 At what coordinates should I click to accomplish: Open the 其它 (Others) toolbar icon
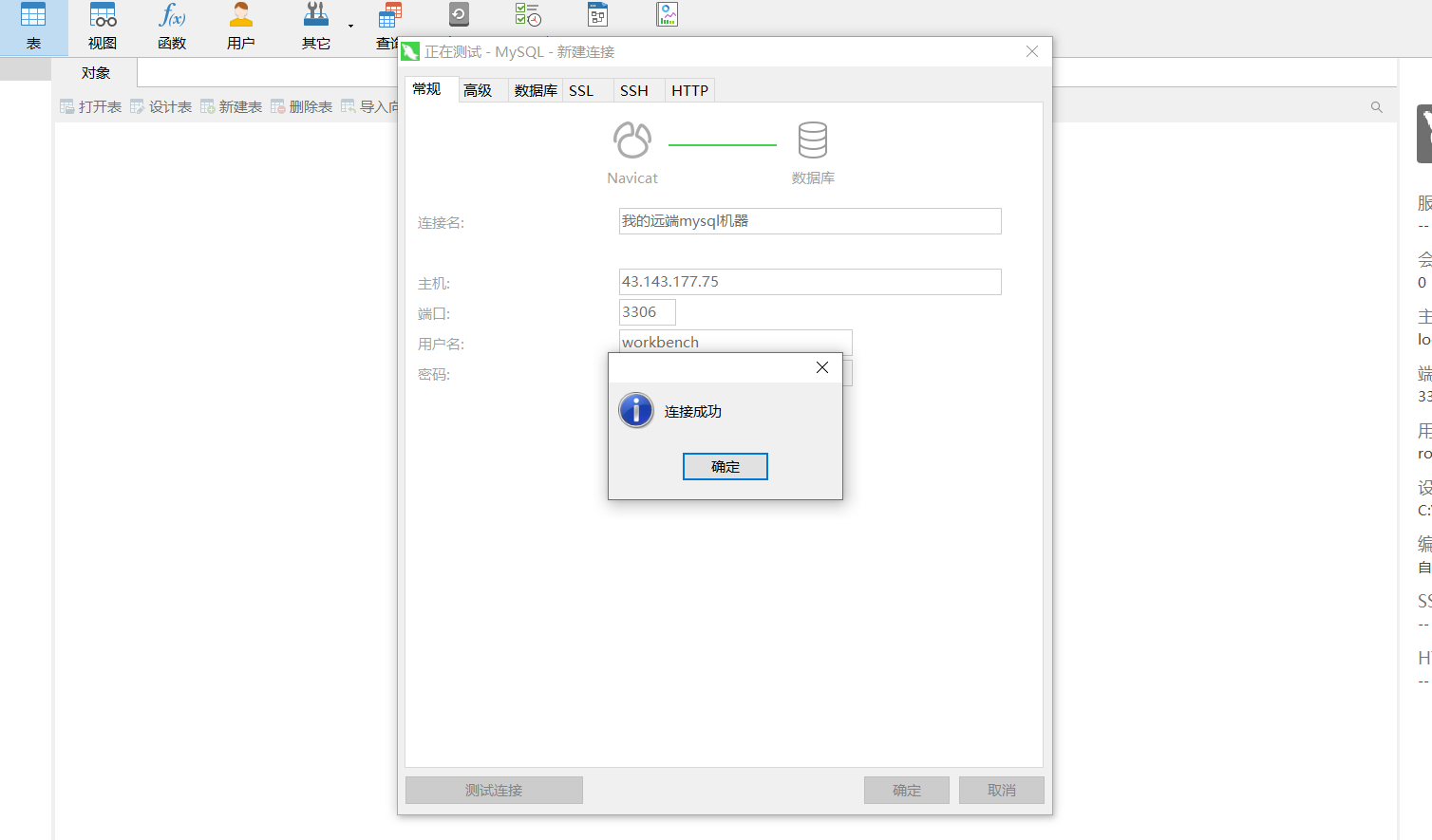pos(316,27)
